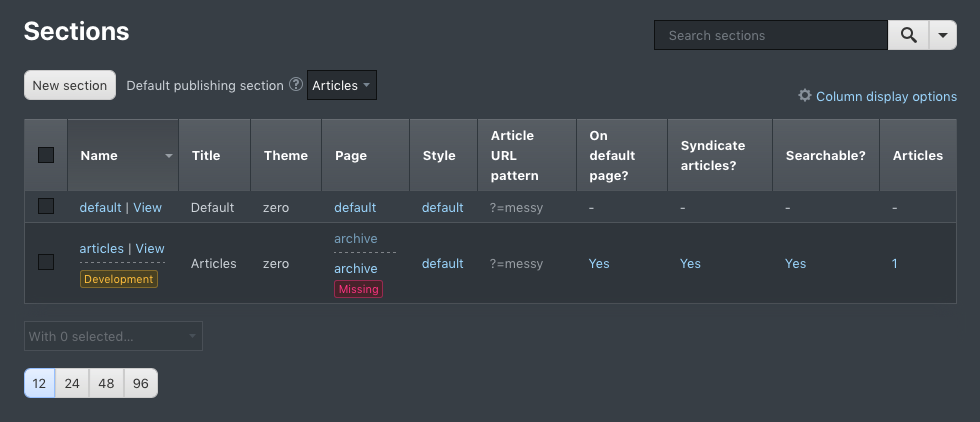Open default page link in default row
The width and height of the screenshot is (980, 422).
355,208
